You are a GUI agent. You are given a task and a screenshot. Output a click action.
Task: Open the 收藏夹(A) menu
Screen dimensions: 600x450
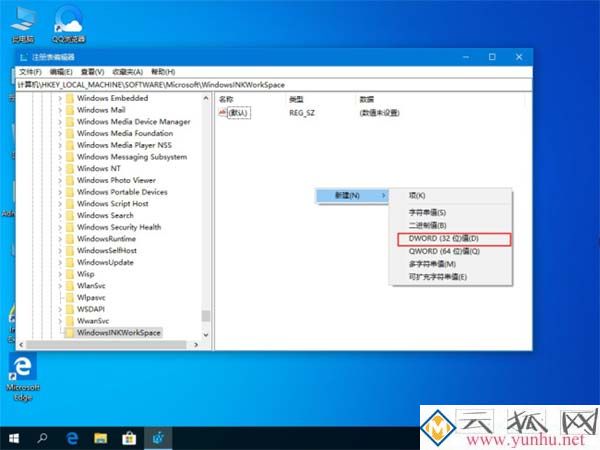point(127,72)
